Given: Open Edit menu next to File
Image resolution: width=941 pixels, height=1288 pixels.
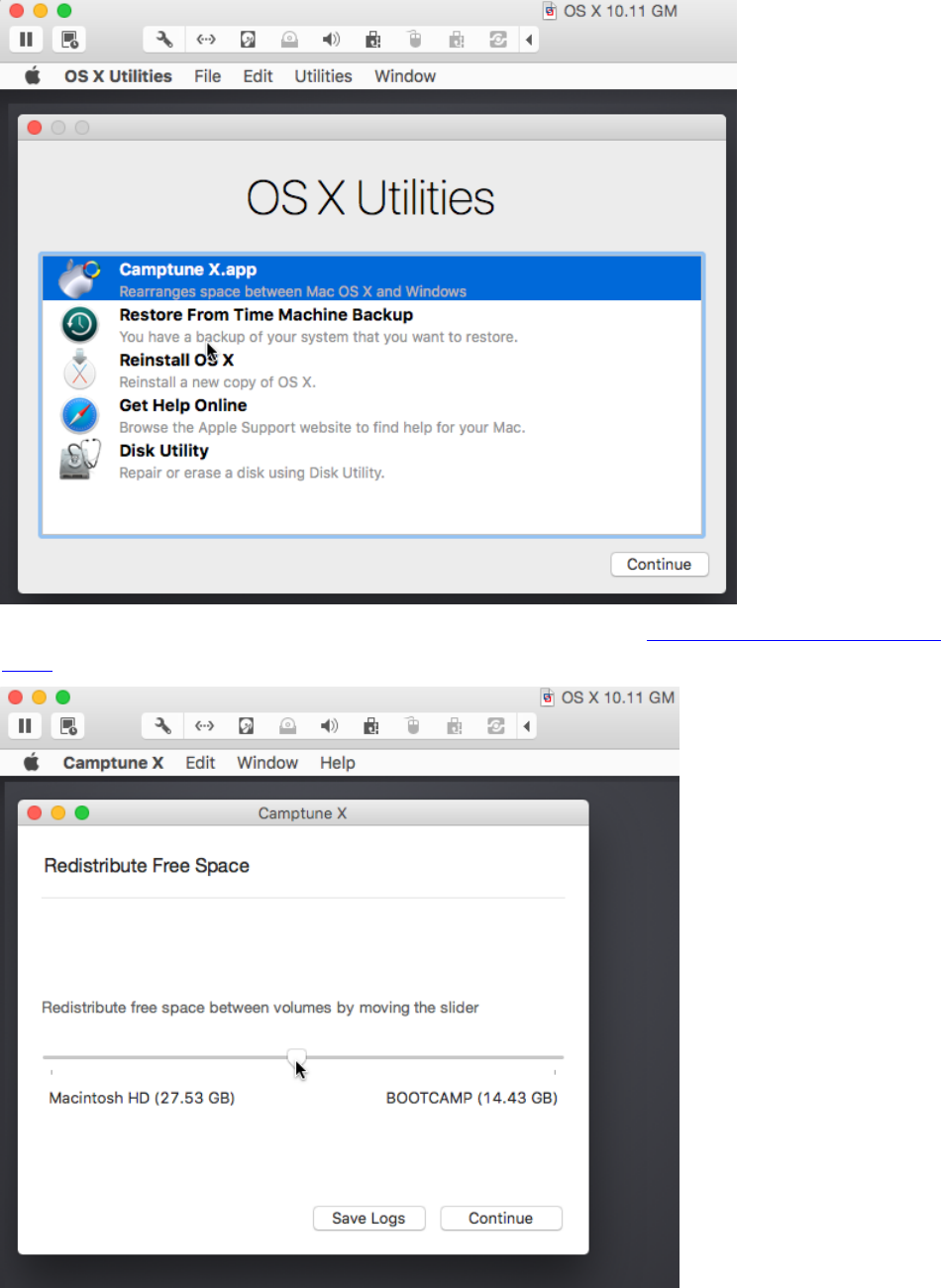Looking at the screenshot, I should (258, 76).
